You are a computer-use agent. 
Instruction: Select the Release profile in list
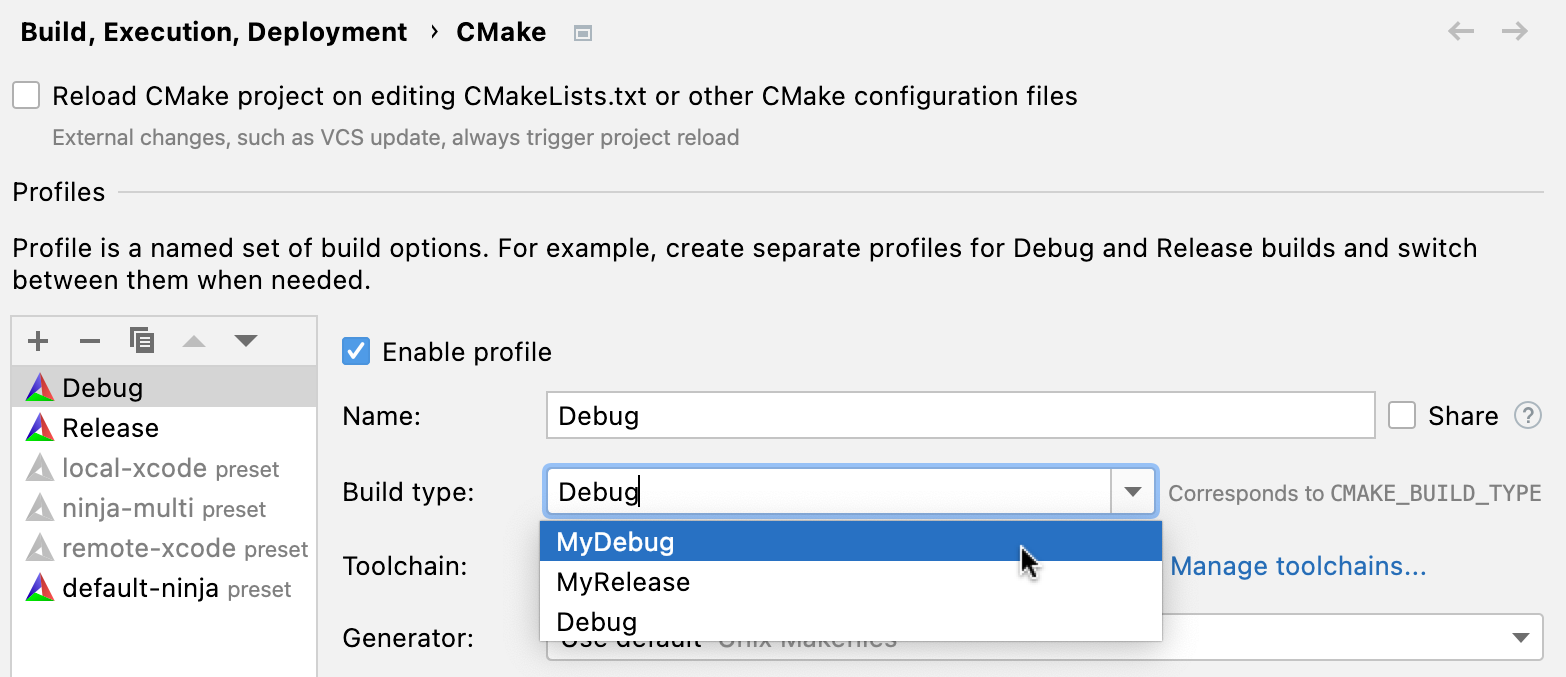110,428
